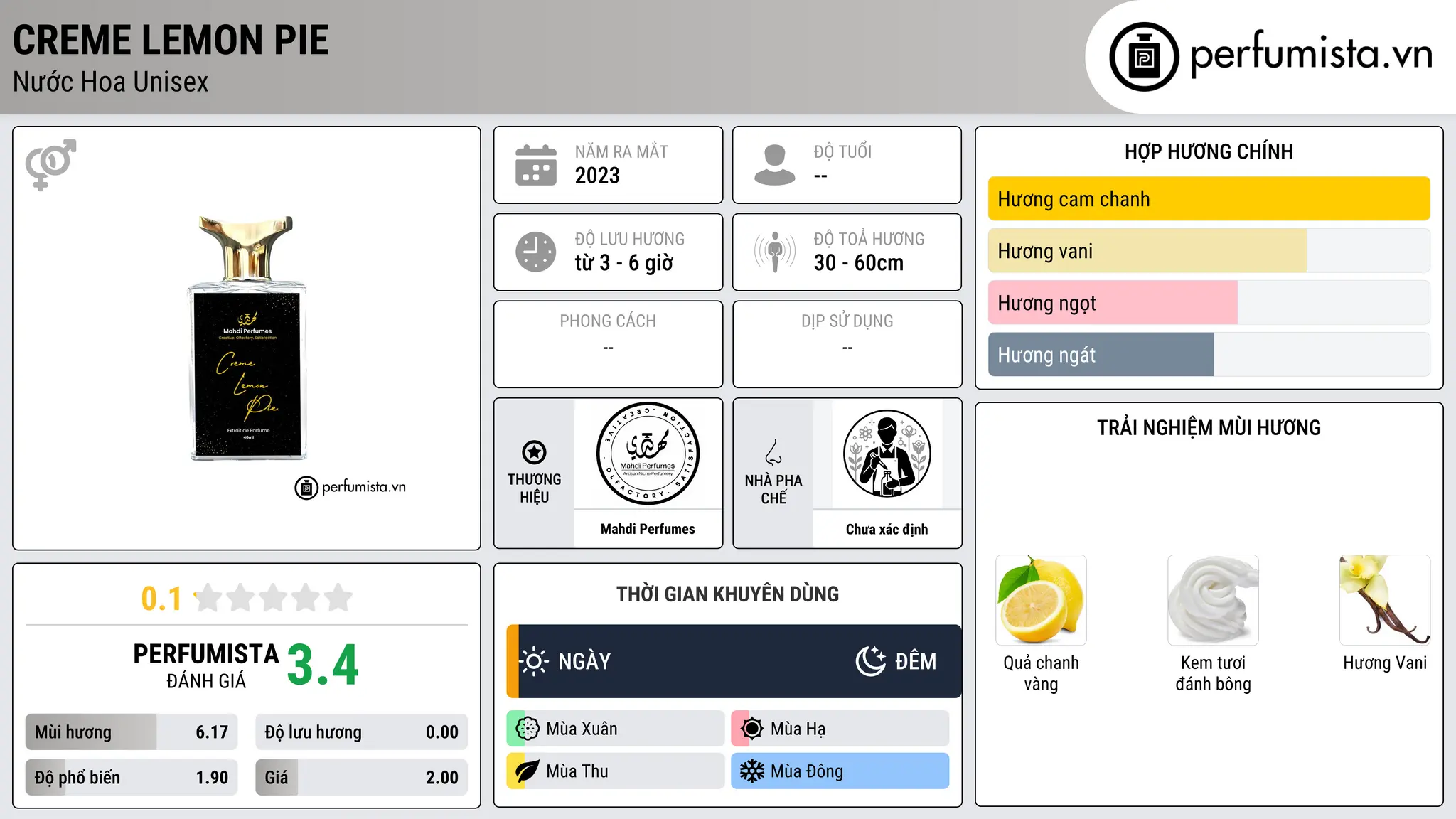
Task: Click the ĐÊM nighttime label
Action: (x=916, y=661)
